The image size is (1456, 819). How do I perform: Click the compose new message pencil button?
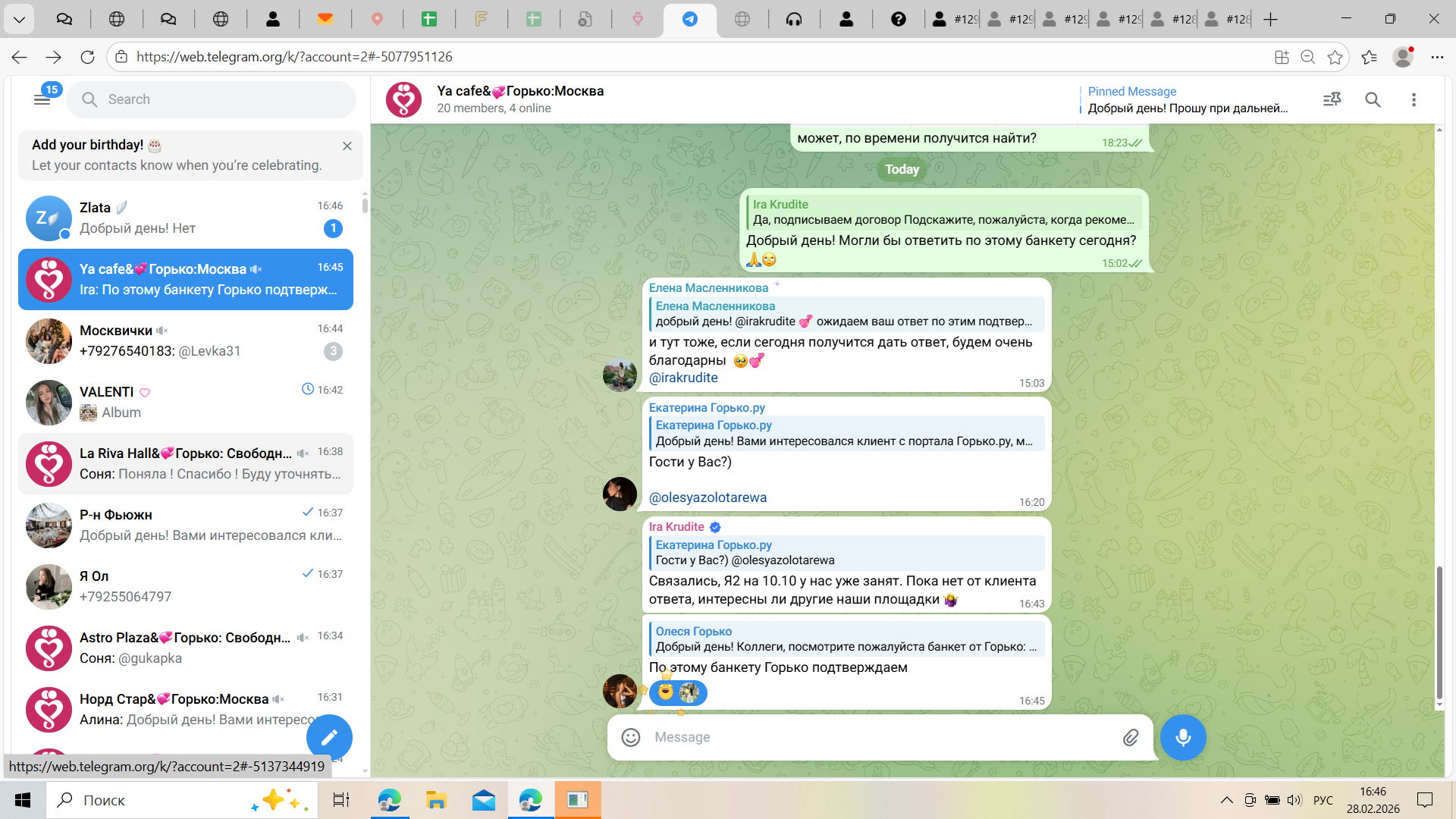click(329, 737)
